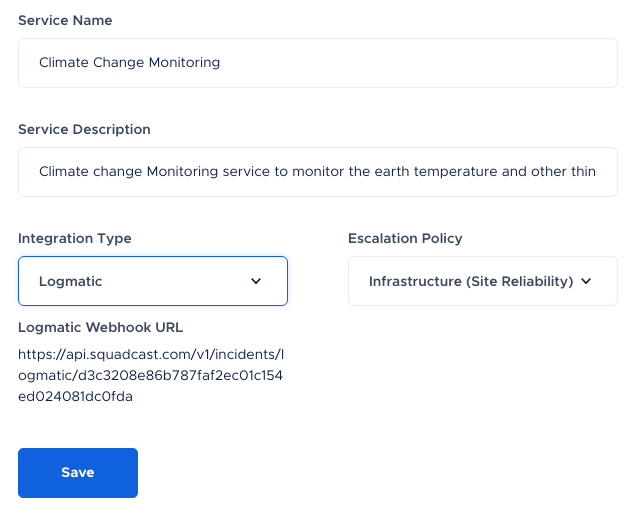Click the description text about earth temperature
Viewport: 626px width, 513px height.
point(317,171)
